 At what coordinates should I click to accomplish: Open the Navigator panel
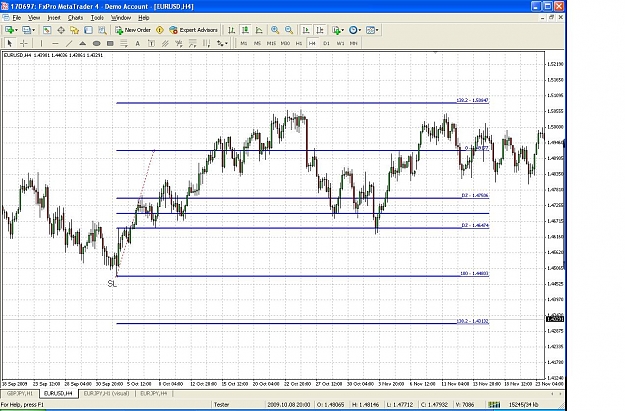point(75,30)
